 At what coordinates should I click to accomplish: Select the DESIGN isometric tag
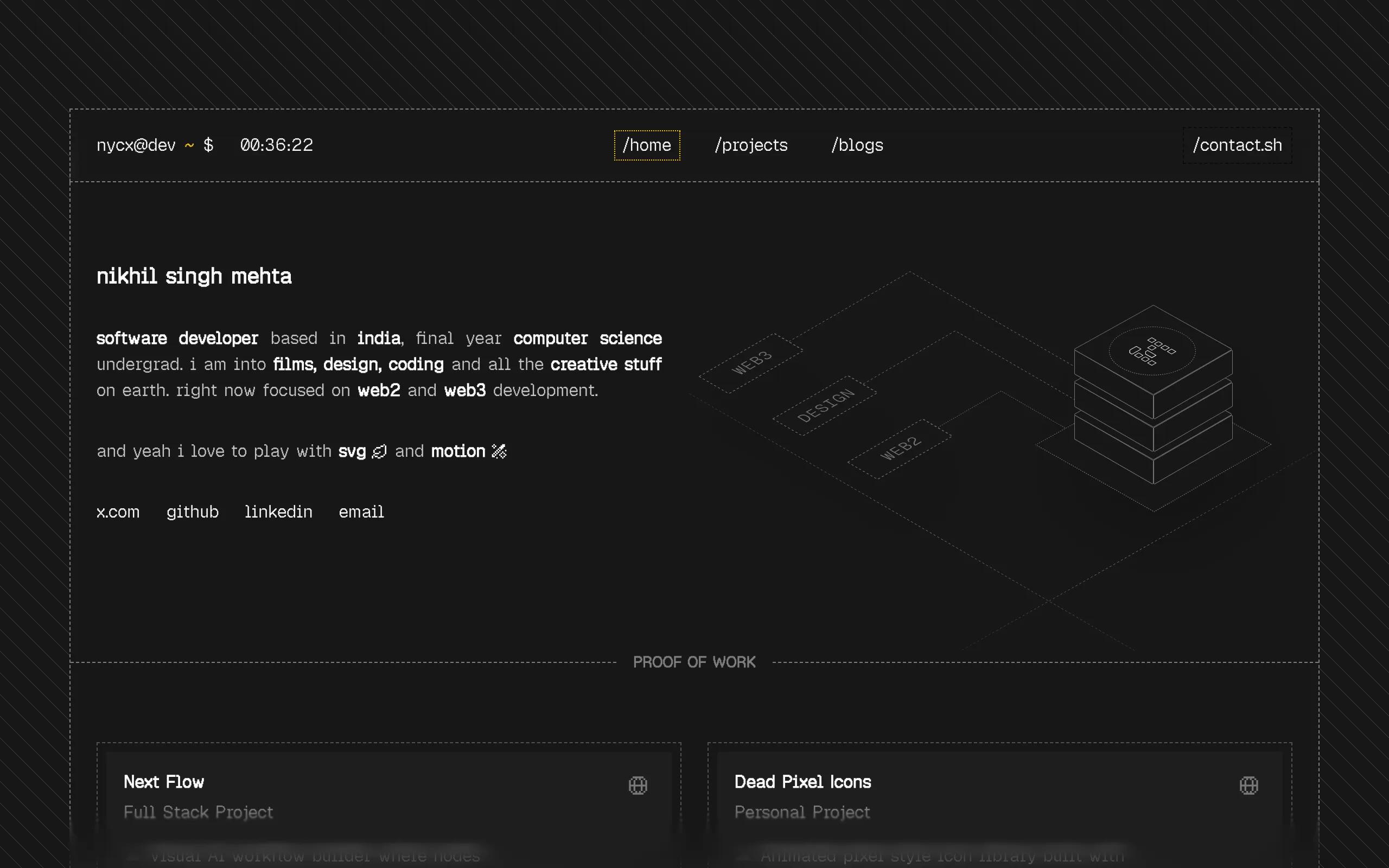tap(825, 405)
